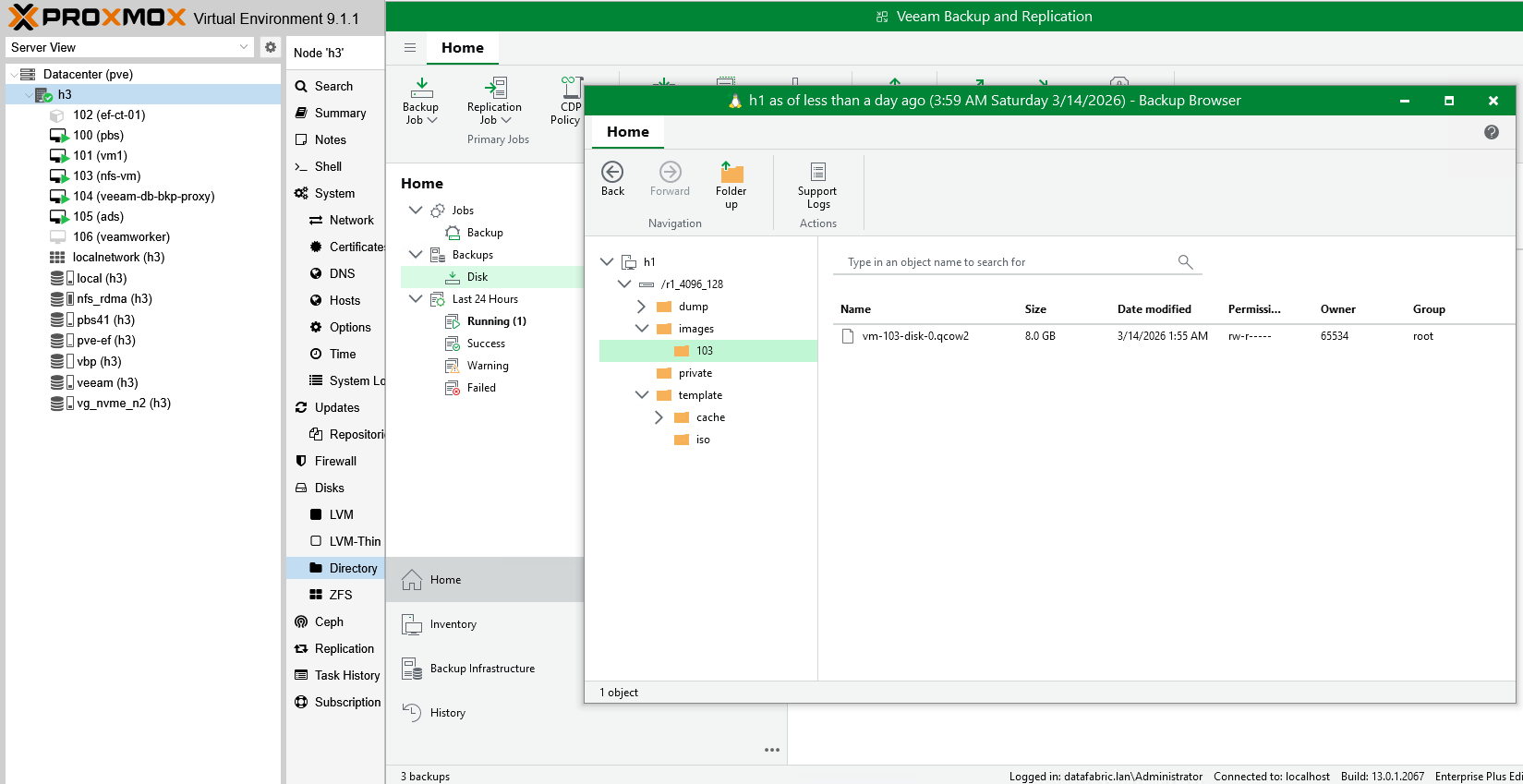The height and width of the screenshot is (784, 1523).
Task: Collapse the template folder node
Action: pos(642,395)
